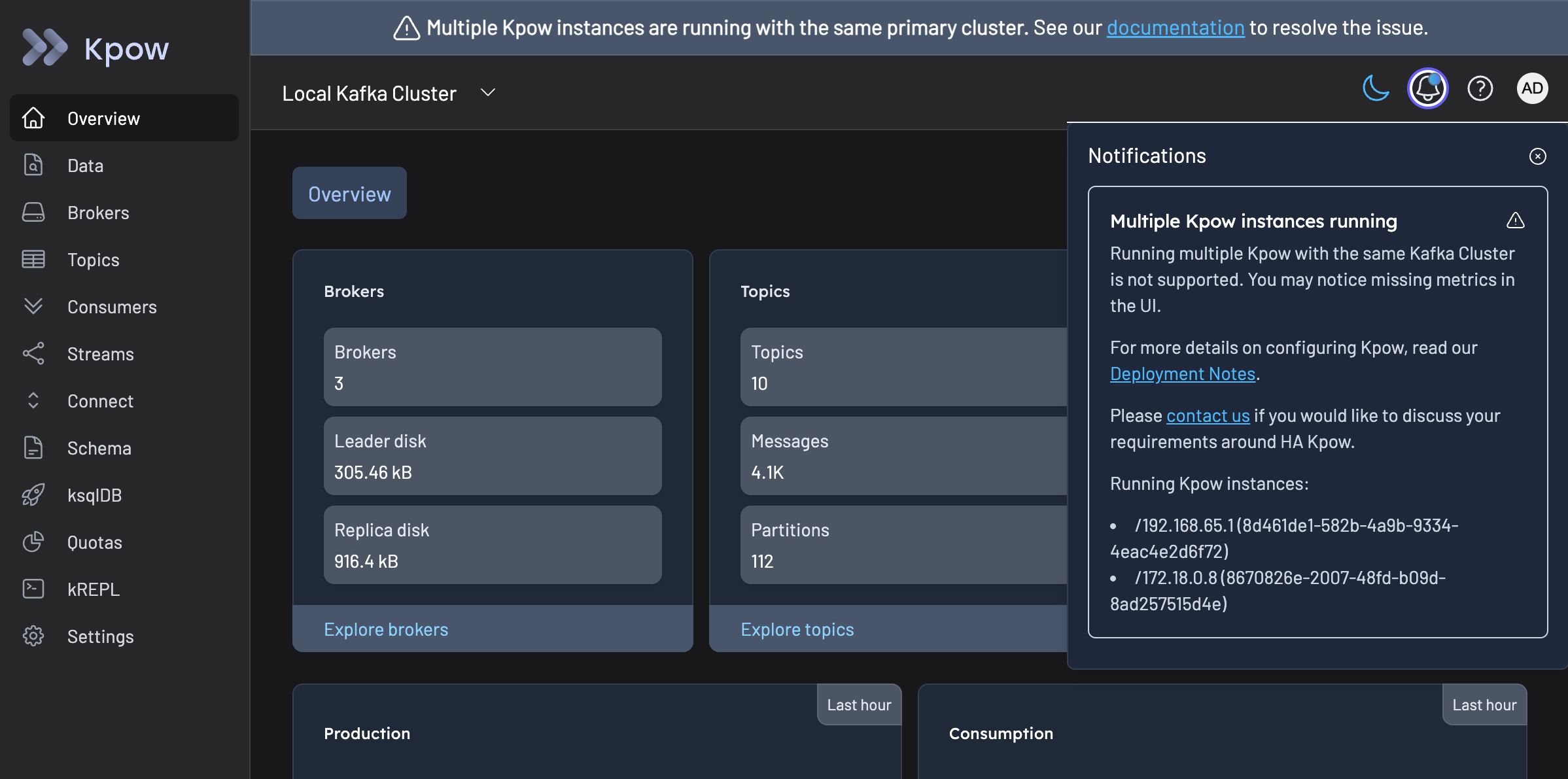The image size is (1568, 779).
Task: Open the Connect page via sidebar icon
Action: click(33, 400)
